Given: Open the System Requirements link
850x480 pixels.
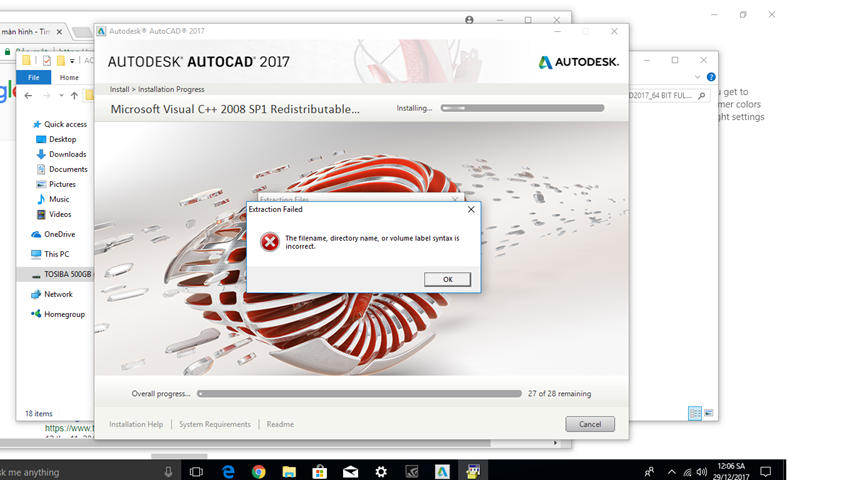Looking at the screenshot, I should click(x=215, y=424).
